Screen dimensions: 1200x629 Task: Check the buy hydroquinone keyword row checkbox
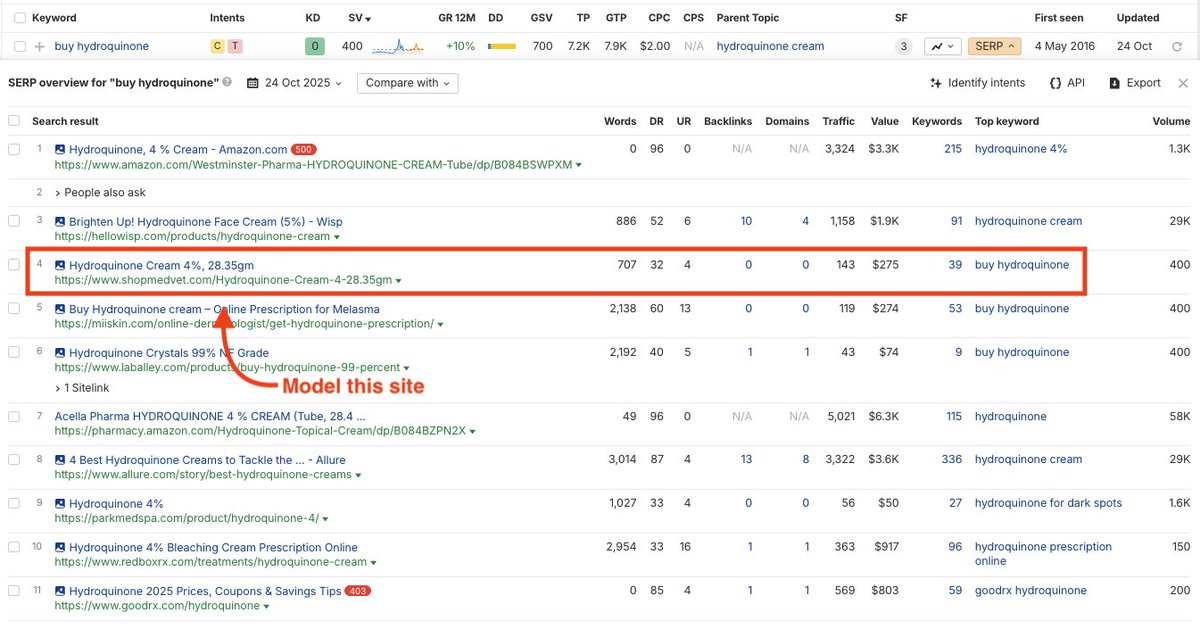[20, 46]
